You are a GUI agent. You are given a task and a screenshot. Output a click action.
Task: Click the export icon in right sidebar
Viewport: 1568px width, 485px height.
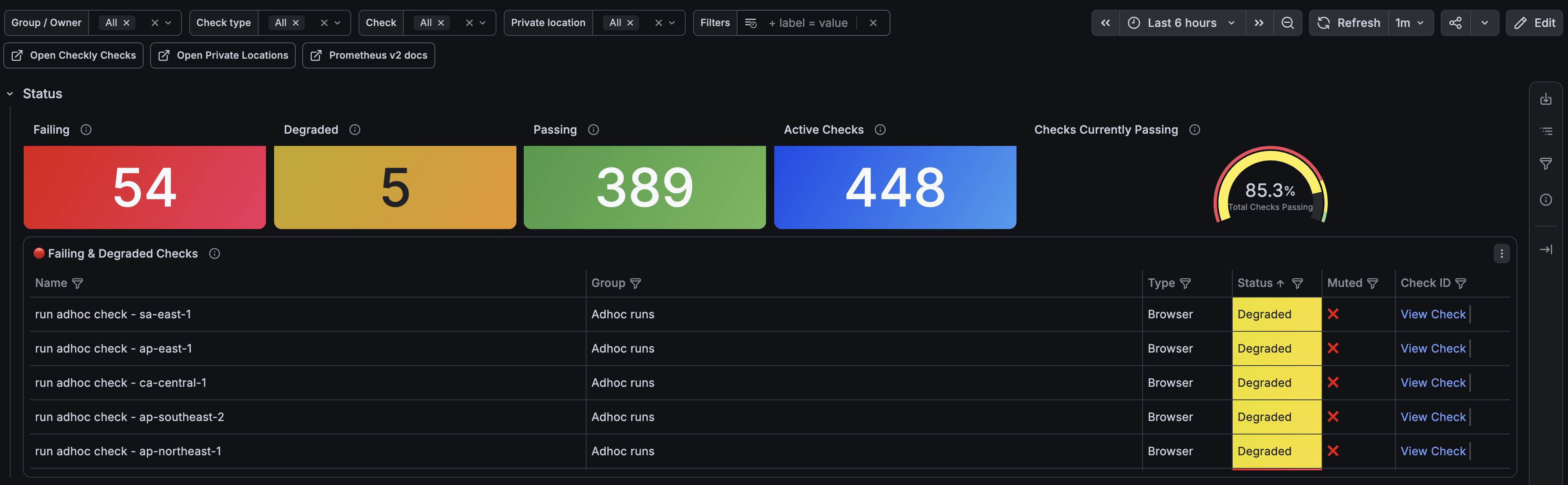pyautogui.click(x=1546, y=99)
